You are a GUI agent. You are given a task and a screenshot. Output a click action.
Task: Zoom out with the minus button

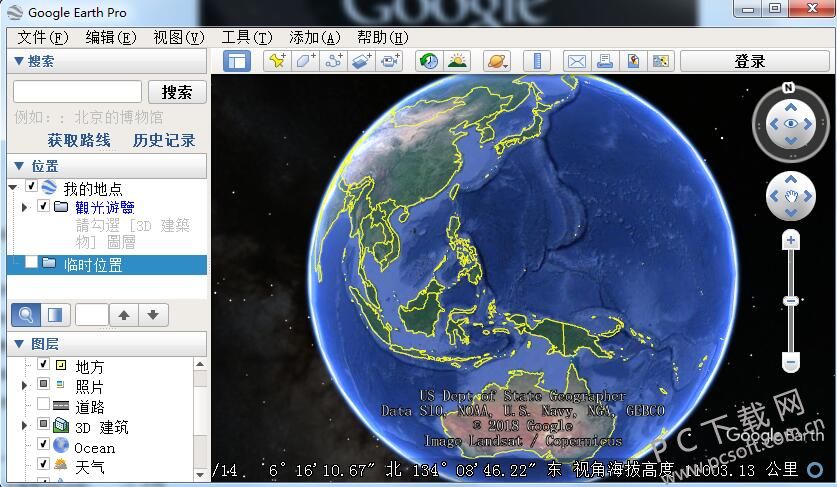coord(791,362)
